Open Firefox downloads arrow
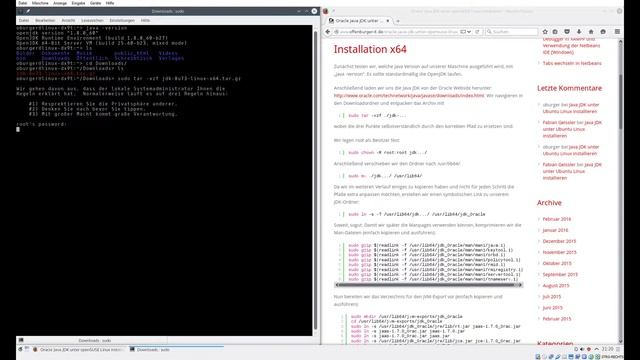640x360 pixels. 579,31
